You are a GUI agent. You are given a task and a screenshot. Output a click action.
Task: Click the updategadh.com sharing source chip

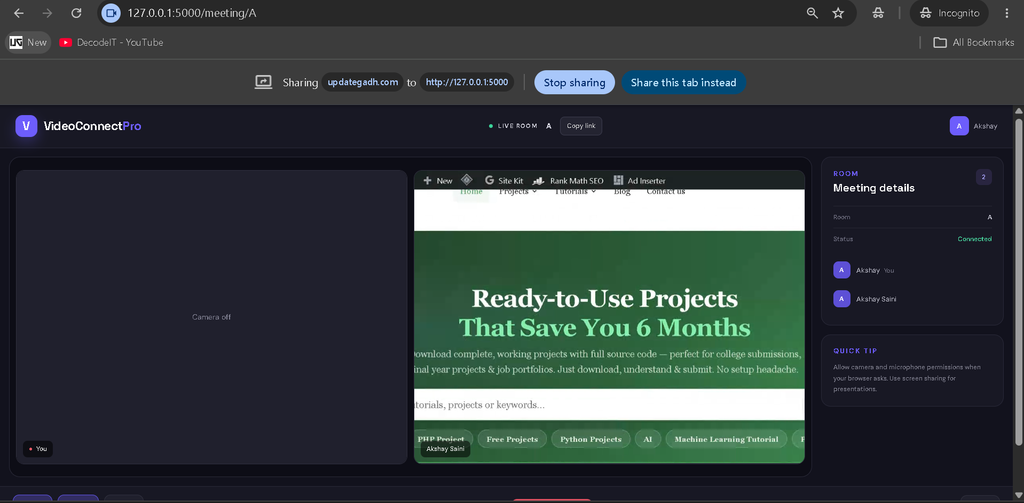click(362, 82)
